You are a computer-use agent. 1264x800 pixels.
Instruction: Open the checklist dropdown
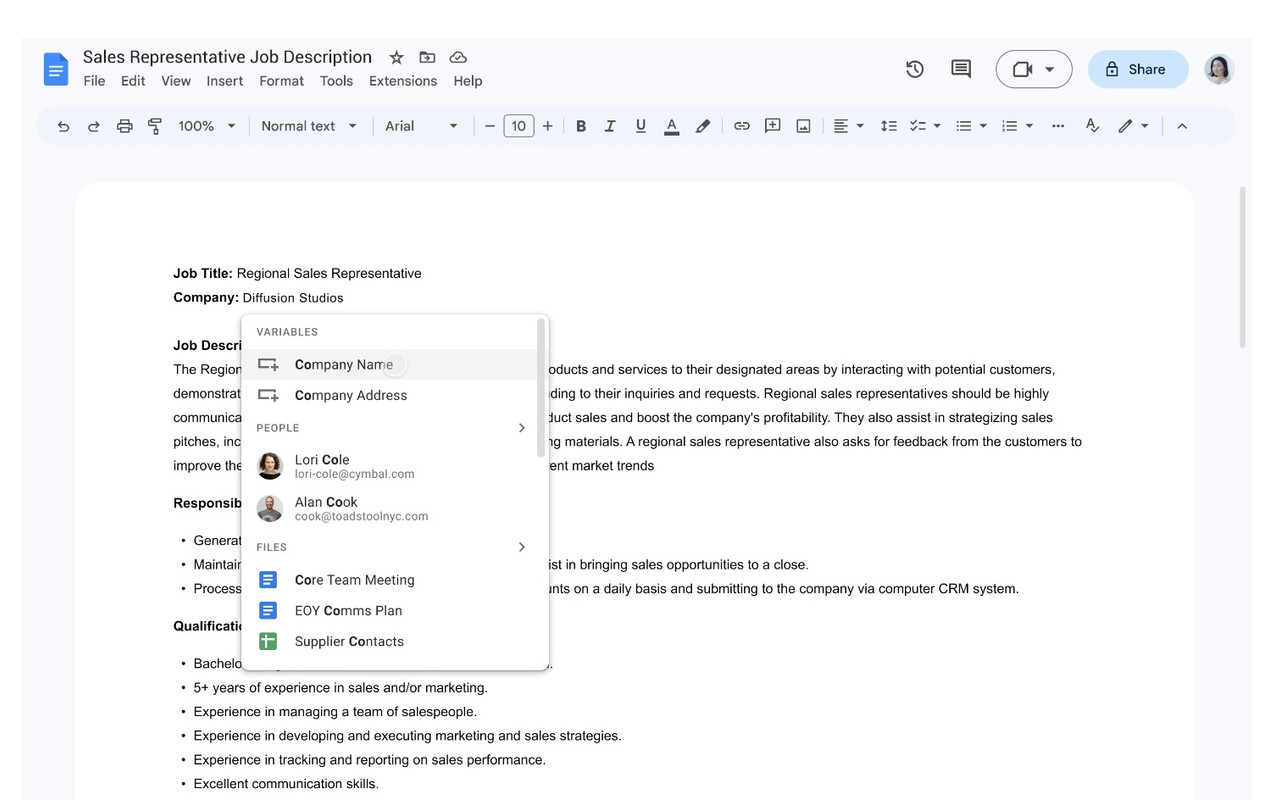pos(925,126)
